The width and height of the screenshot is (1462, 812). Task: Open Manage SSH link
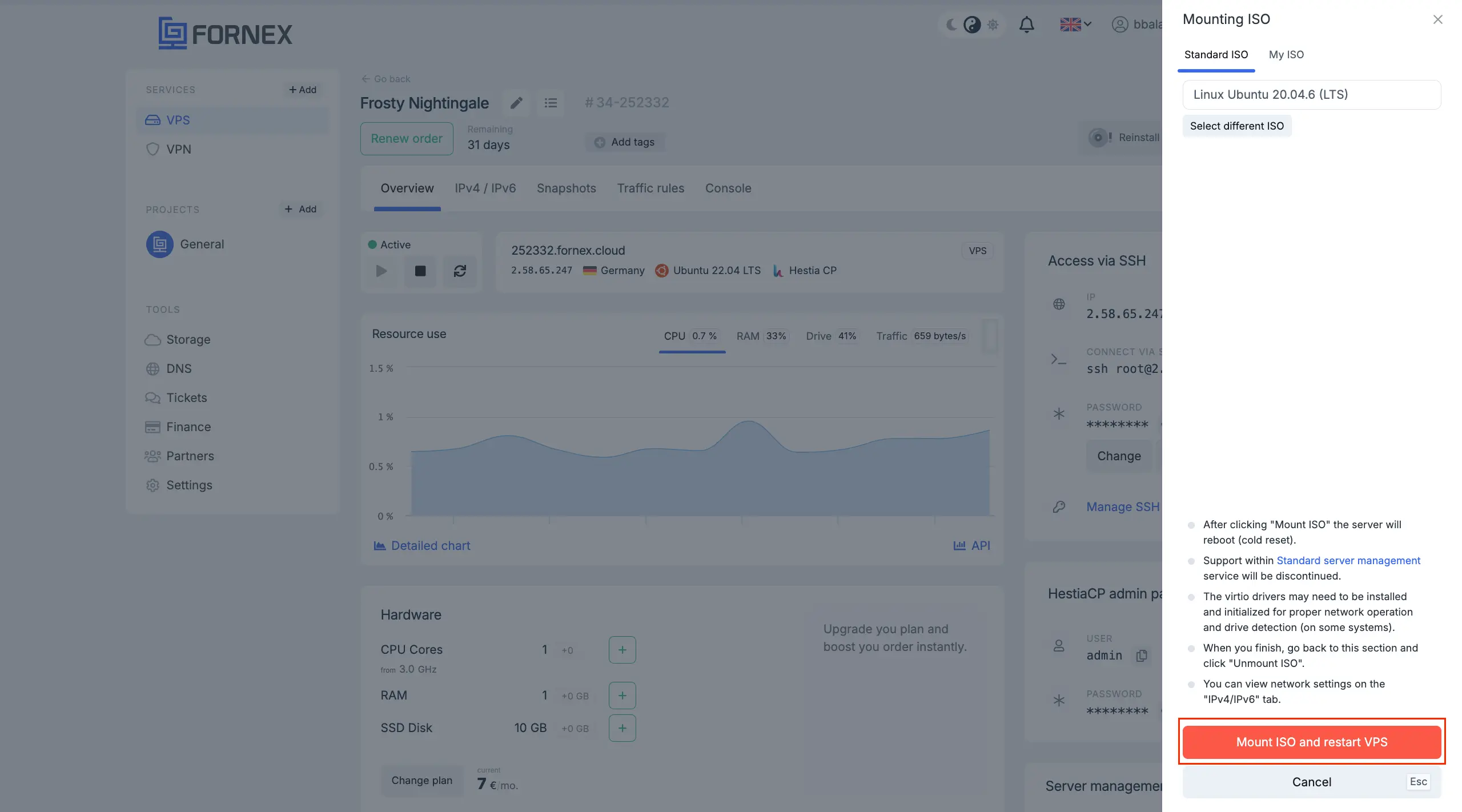point(1123,507)
